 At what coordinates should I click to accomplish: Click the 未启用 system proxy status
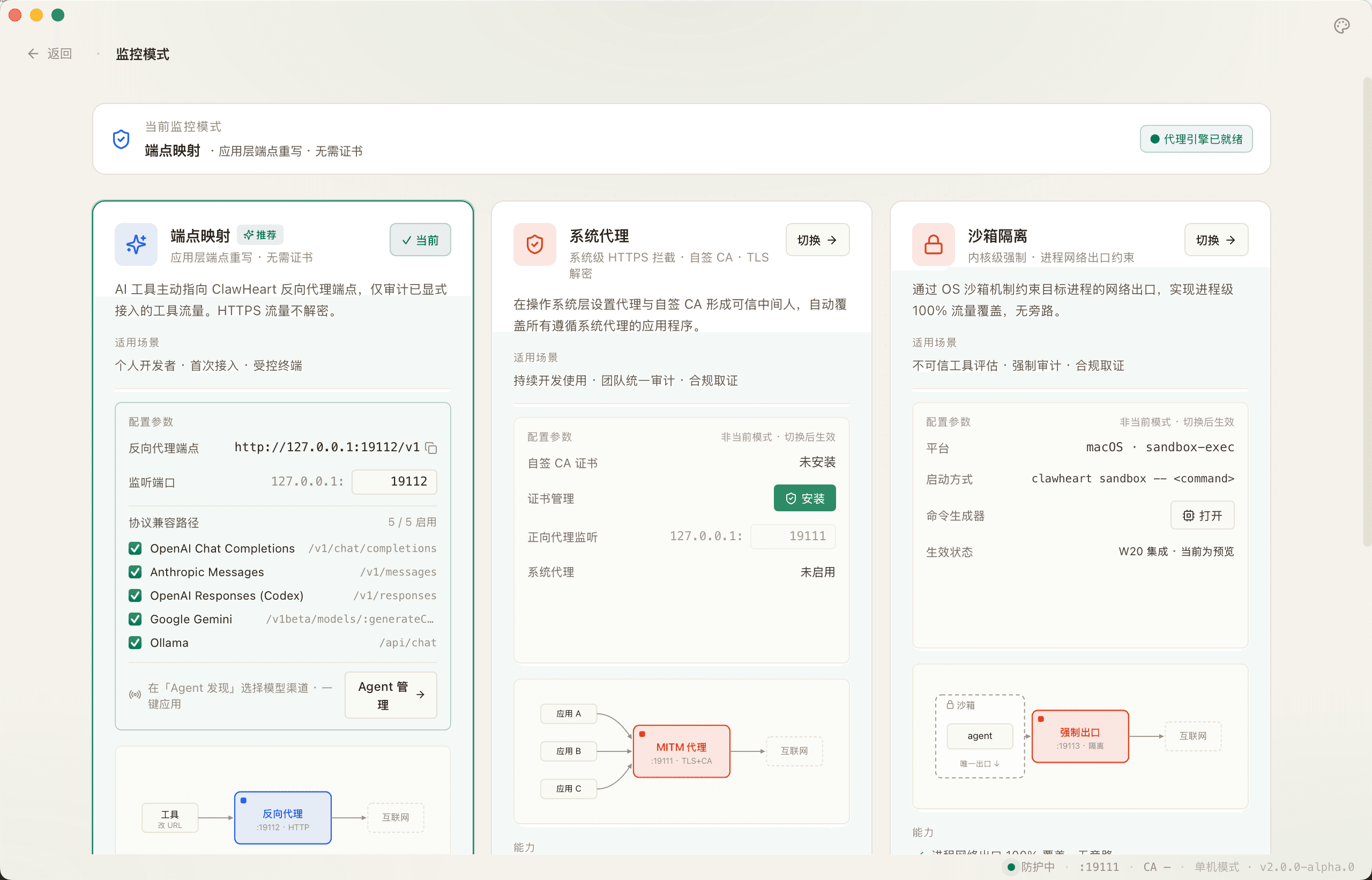[x=817, y=572]
